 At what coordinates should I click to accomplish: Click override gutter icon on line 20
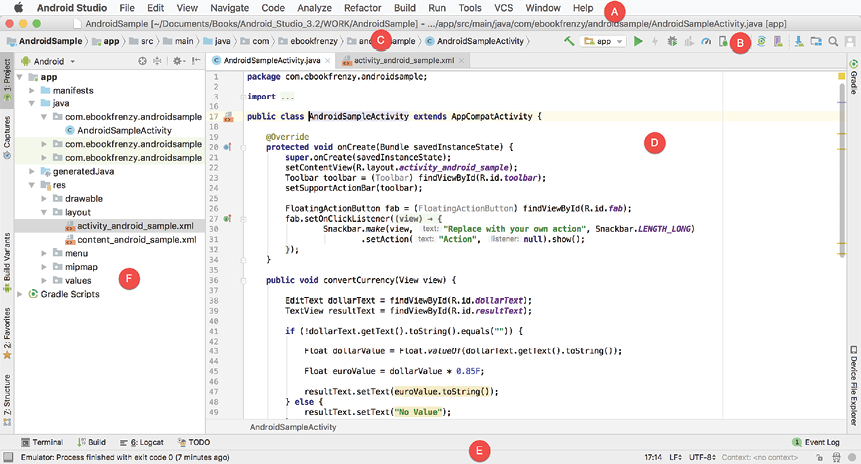[227, 147]
